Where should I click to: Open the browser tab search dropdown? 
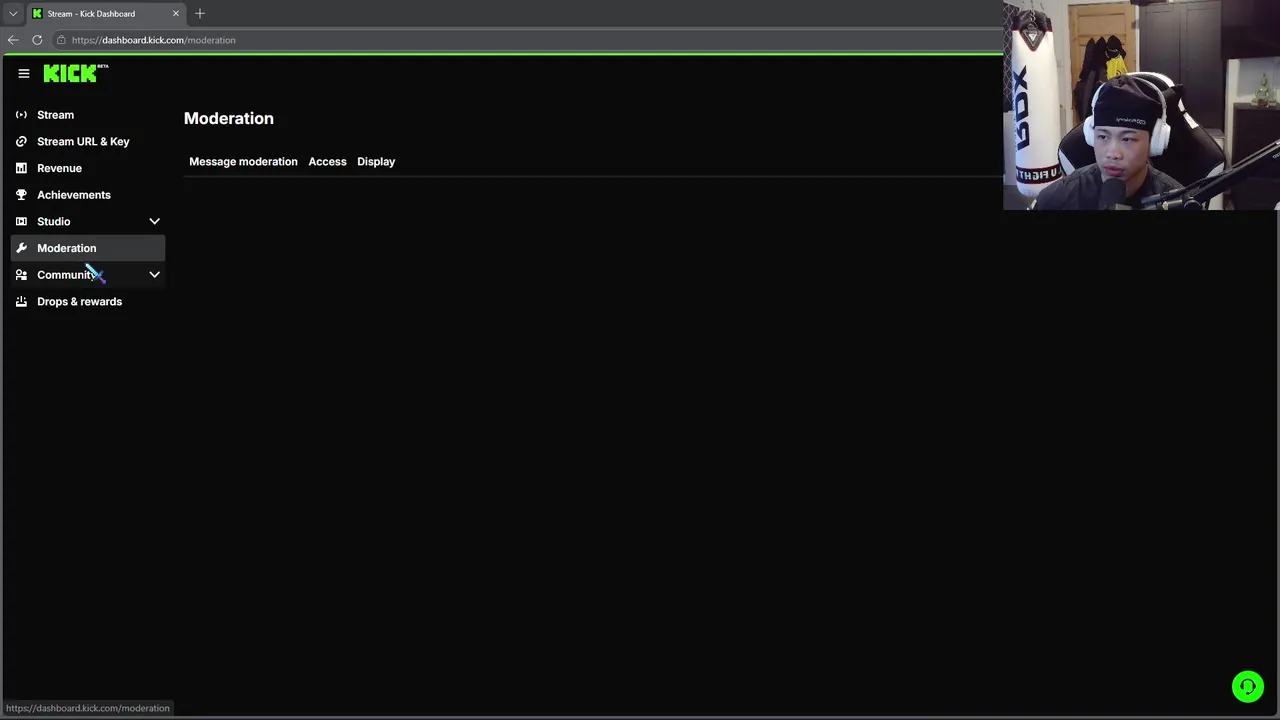(x=13, y=13)
